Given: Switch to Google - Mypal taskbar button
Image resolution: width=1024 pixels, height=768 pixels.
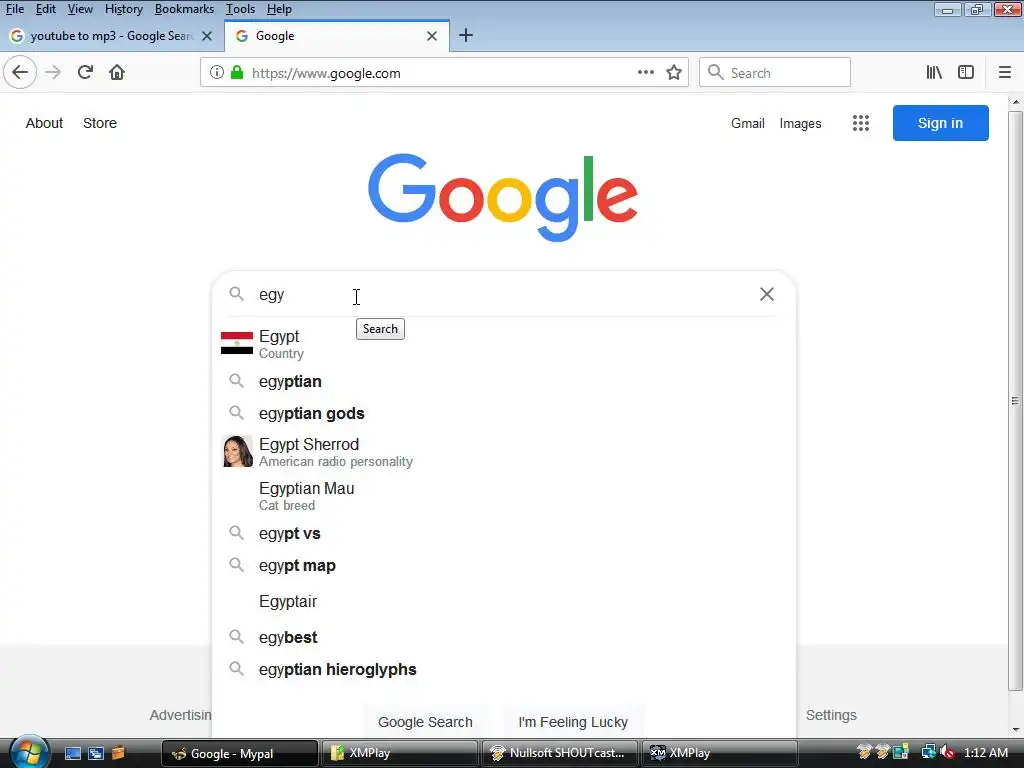Looking at the screenshot, I should point(239,753).
